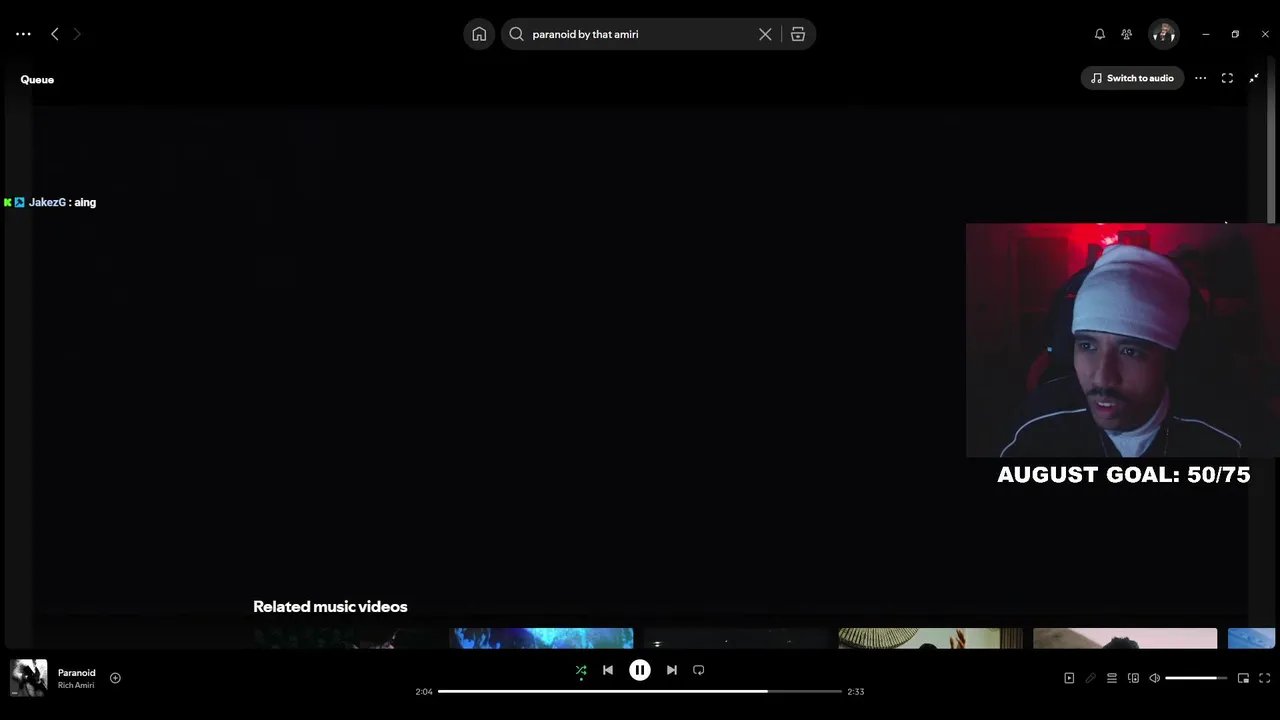
Task: Go back with the left arrow
Action: (x=55, y=34)
